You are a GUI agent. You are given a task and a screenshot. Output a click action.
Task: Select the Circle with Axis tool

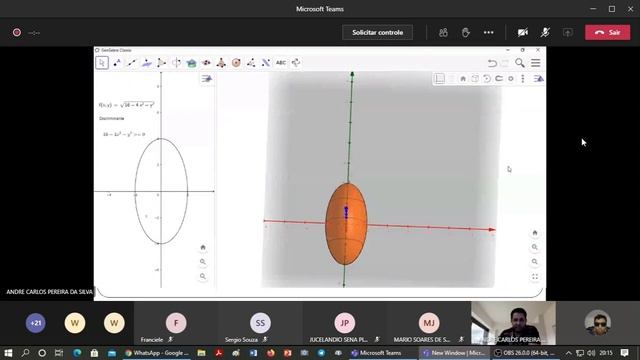176,62
